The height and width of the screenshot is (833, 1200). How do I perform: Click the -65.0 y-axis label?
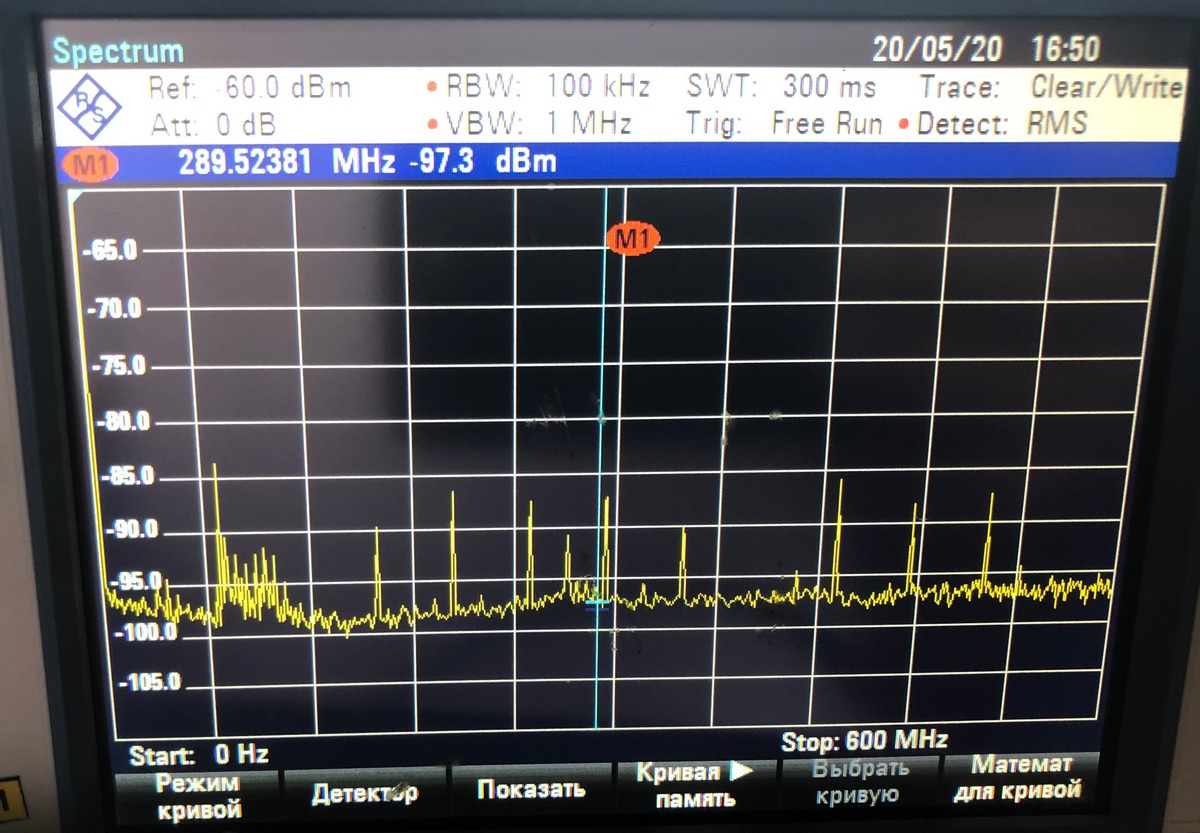pos(111,250)
